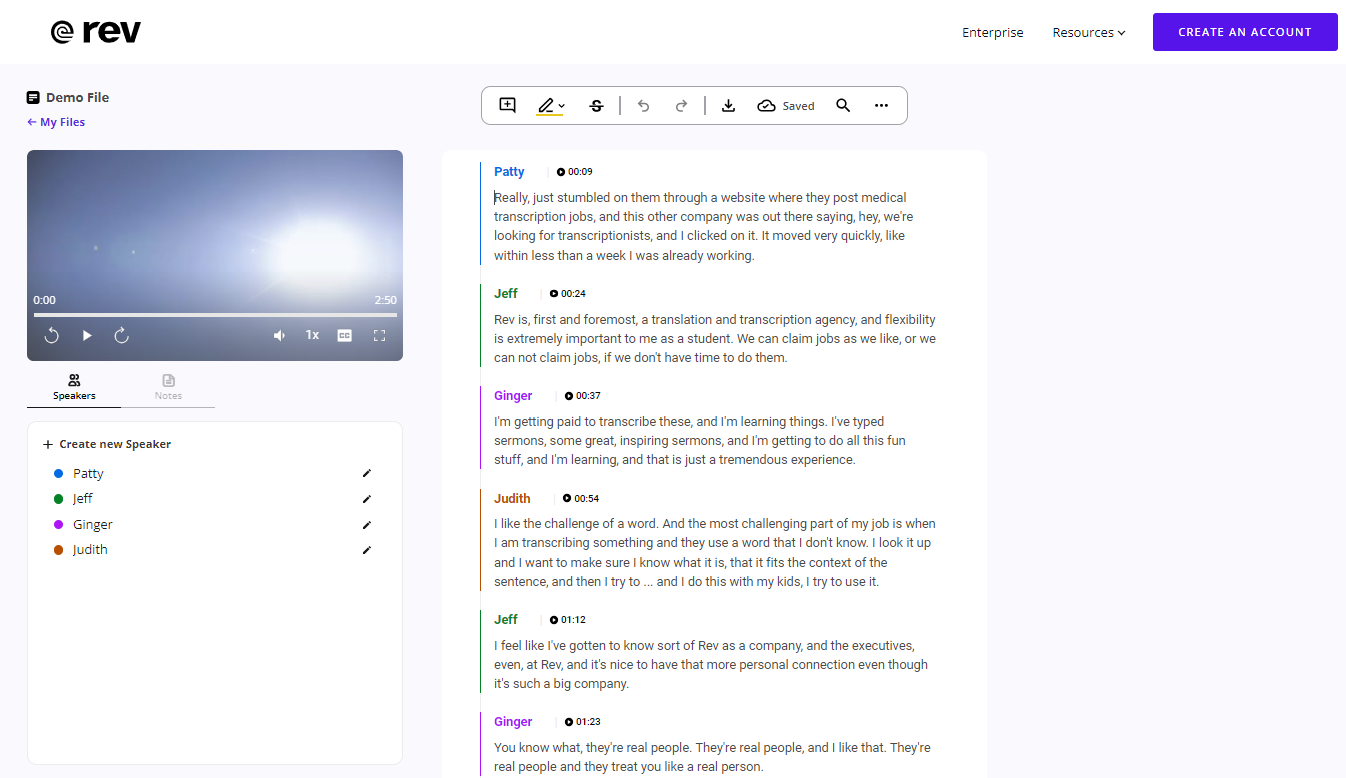Image resolution: width=1346 pixels, height=778 pixels.
Task: Edit the Patty speaker name
Action: coord(367,473)
